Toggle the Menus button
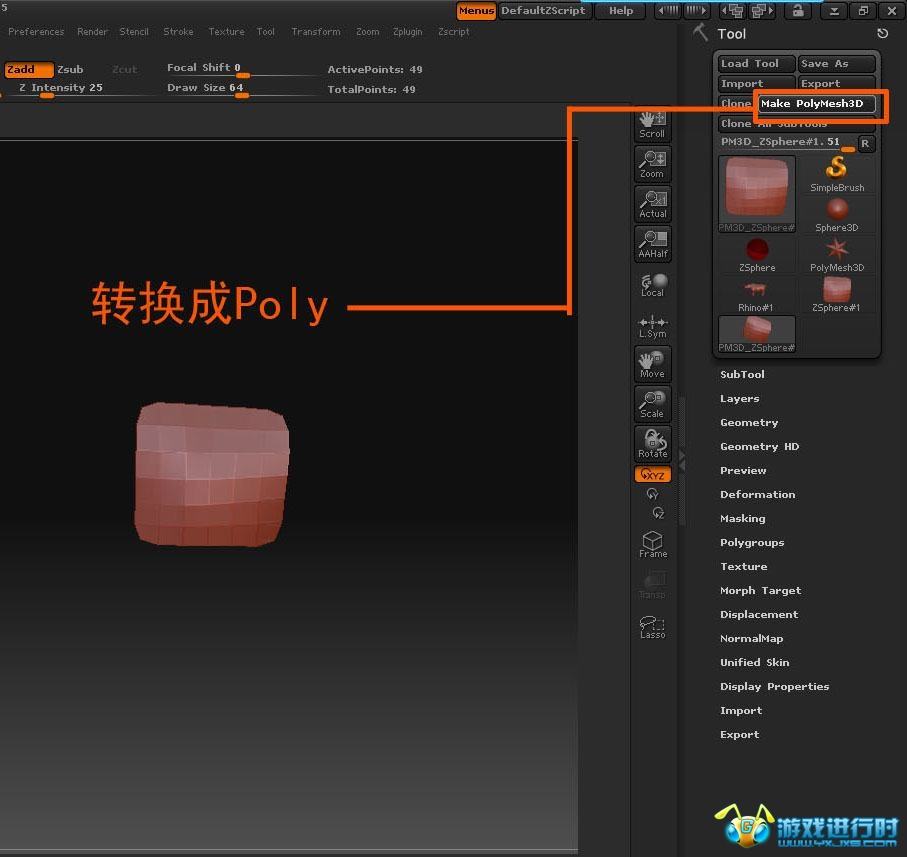The width and height of the screenshot is (907, 857). coord(476,10)
